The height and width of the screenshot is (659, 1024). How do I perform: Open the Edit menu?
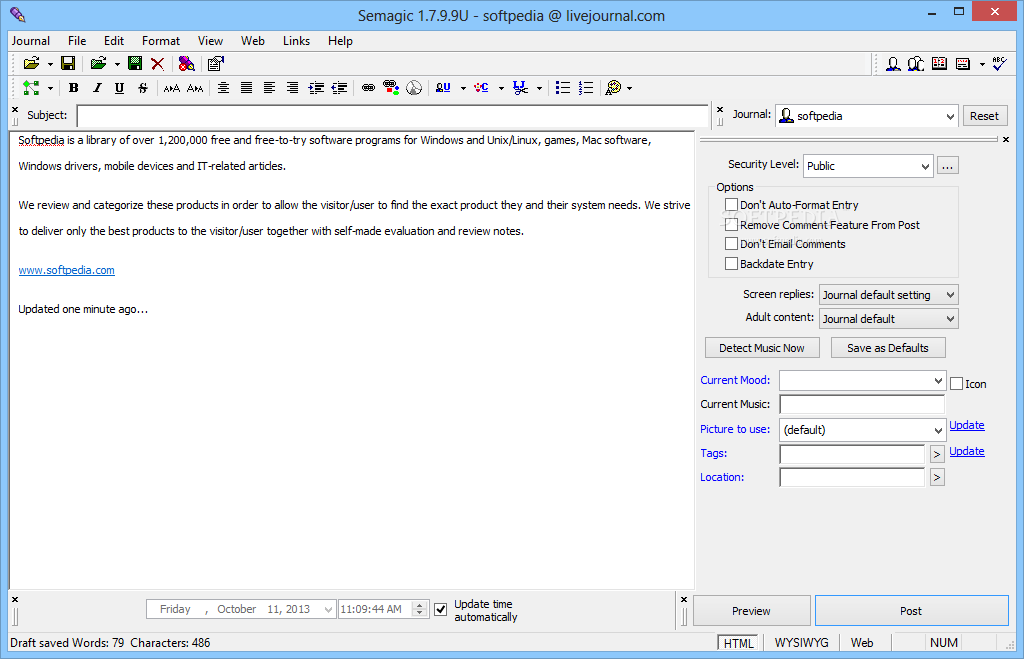pos(114,40)
